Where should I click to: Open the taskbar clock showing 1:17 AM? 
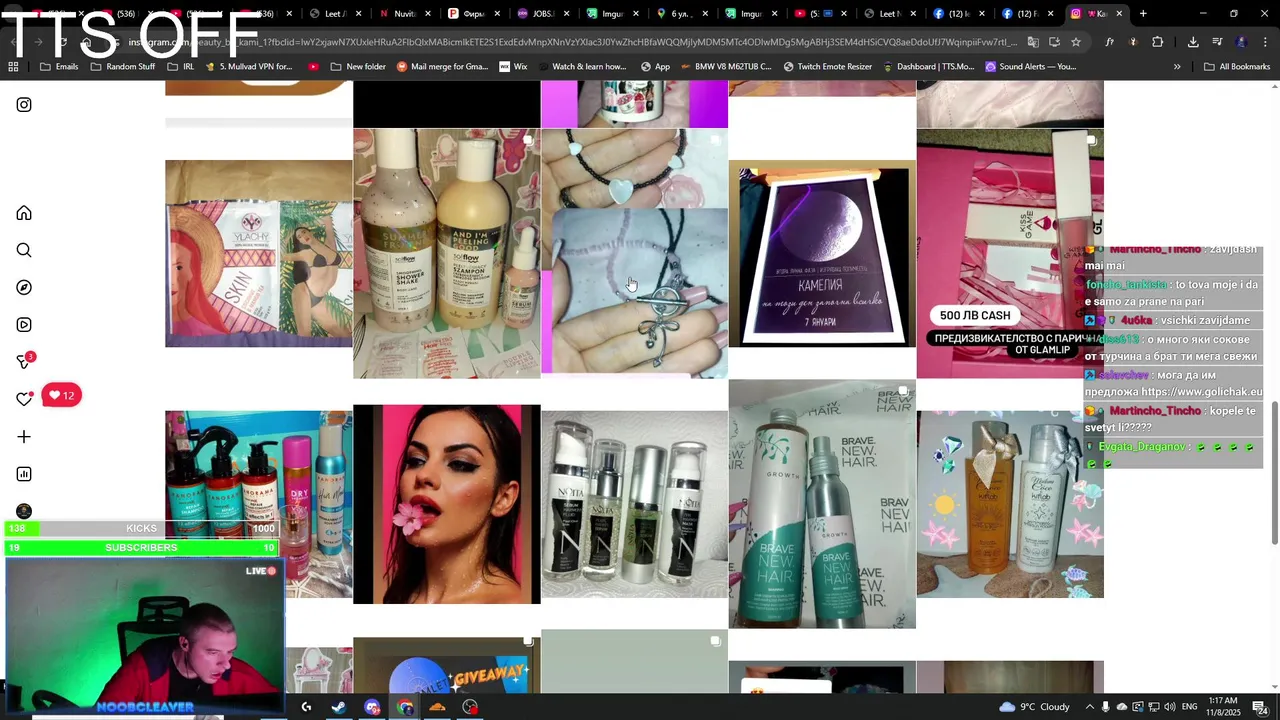click(x=1223, y=707)
